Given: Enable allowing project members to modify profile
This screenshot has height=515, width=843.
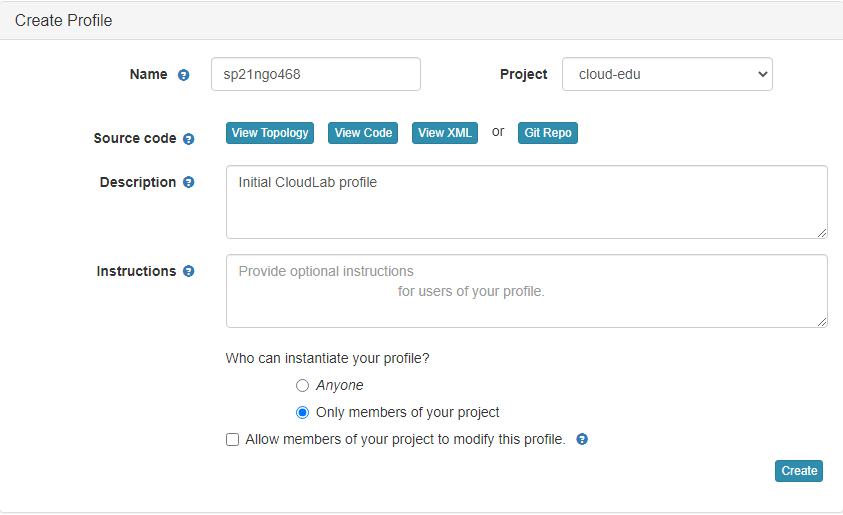Looking at the screenshot, I should [x=233, y=439].
